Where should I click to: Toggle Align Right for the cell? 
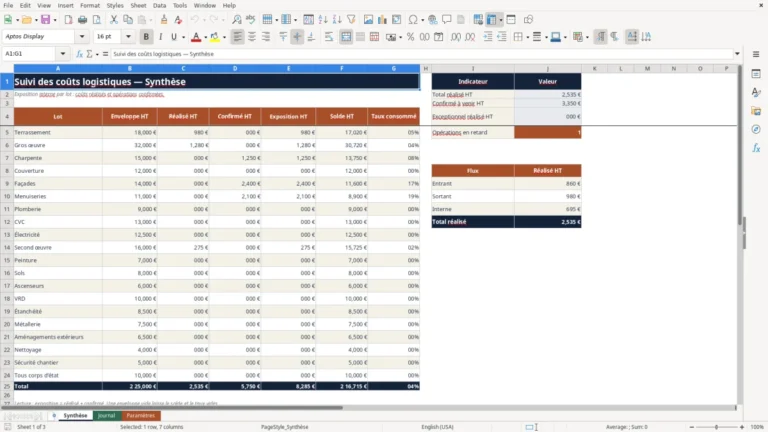click(266, 37)
